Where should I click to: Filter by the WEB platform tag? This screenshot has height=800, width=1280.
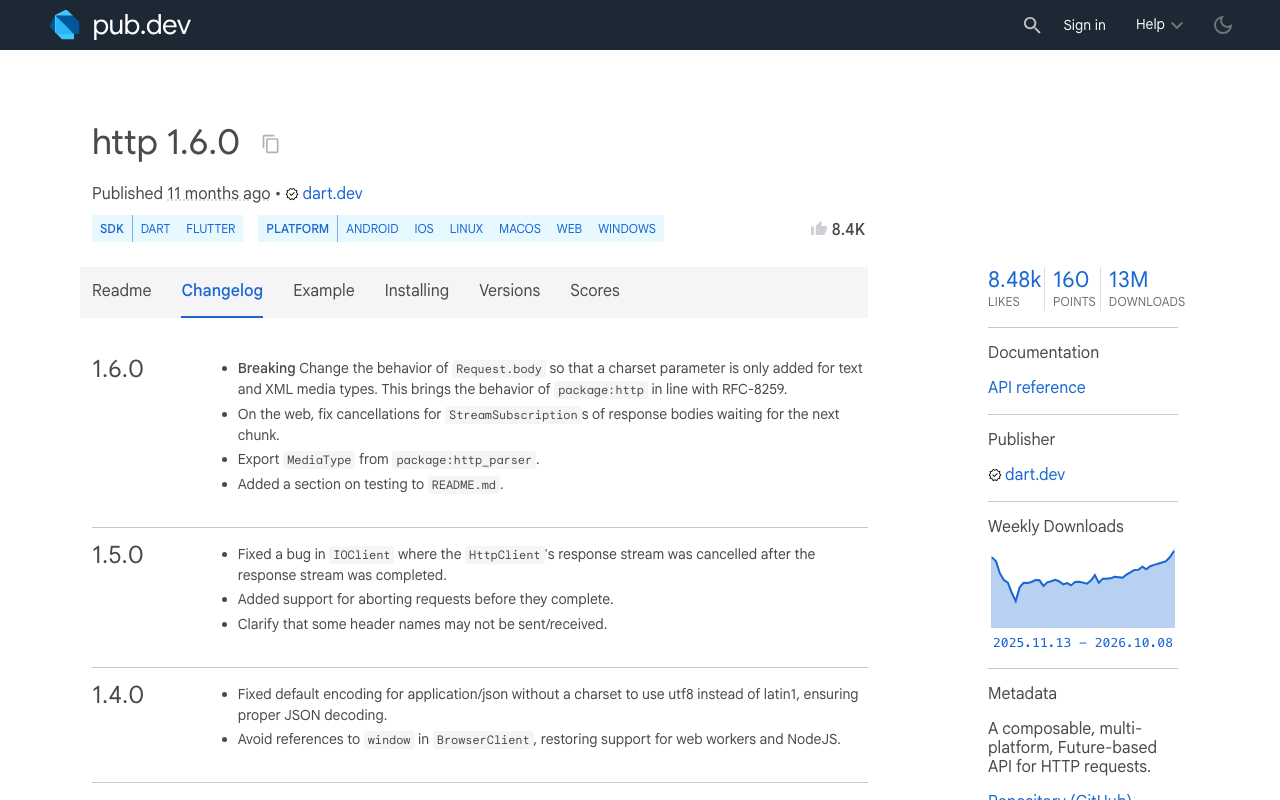click(569, 229)
